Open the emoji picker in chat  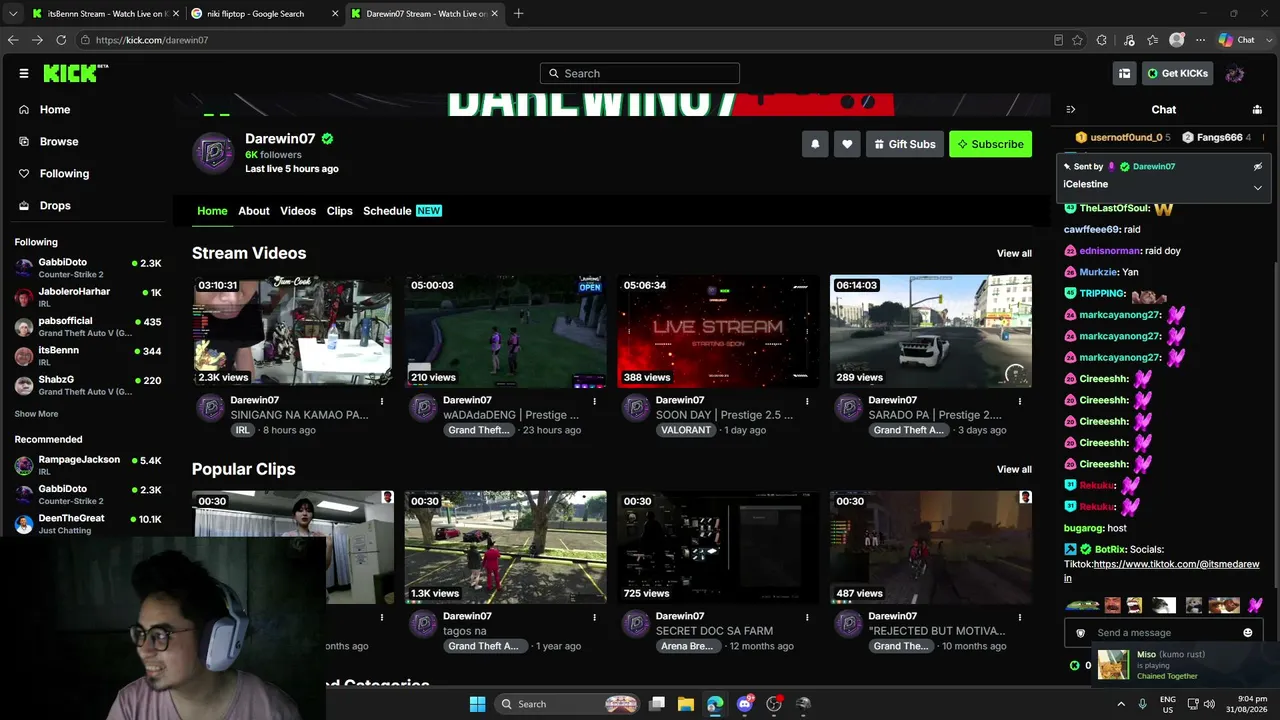coord(1248,632)
